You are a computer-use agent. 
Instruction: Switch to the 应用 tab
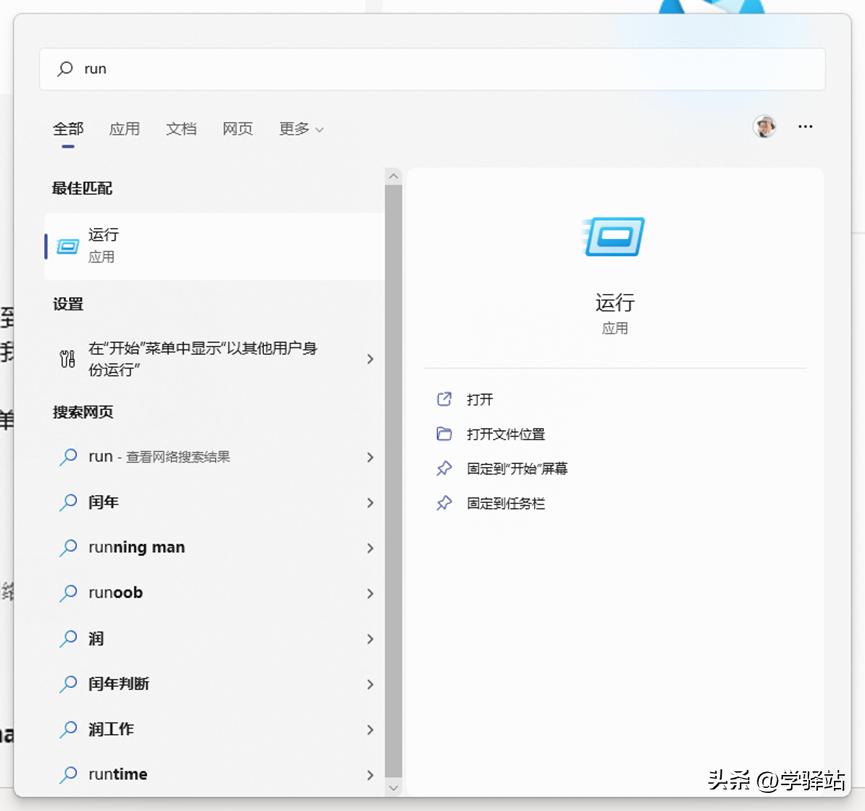tap(125, 128)
